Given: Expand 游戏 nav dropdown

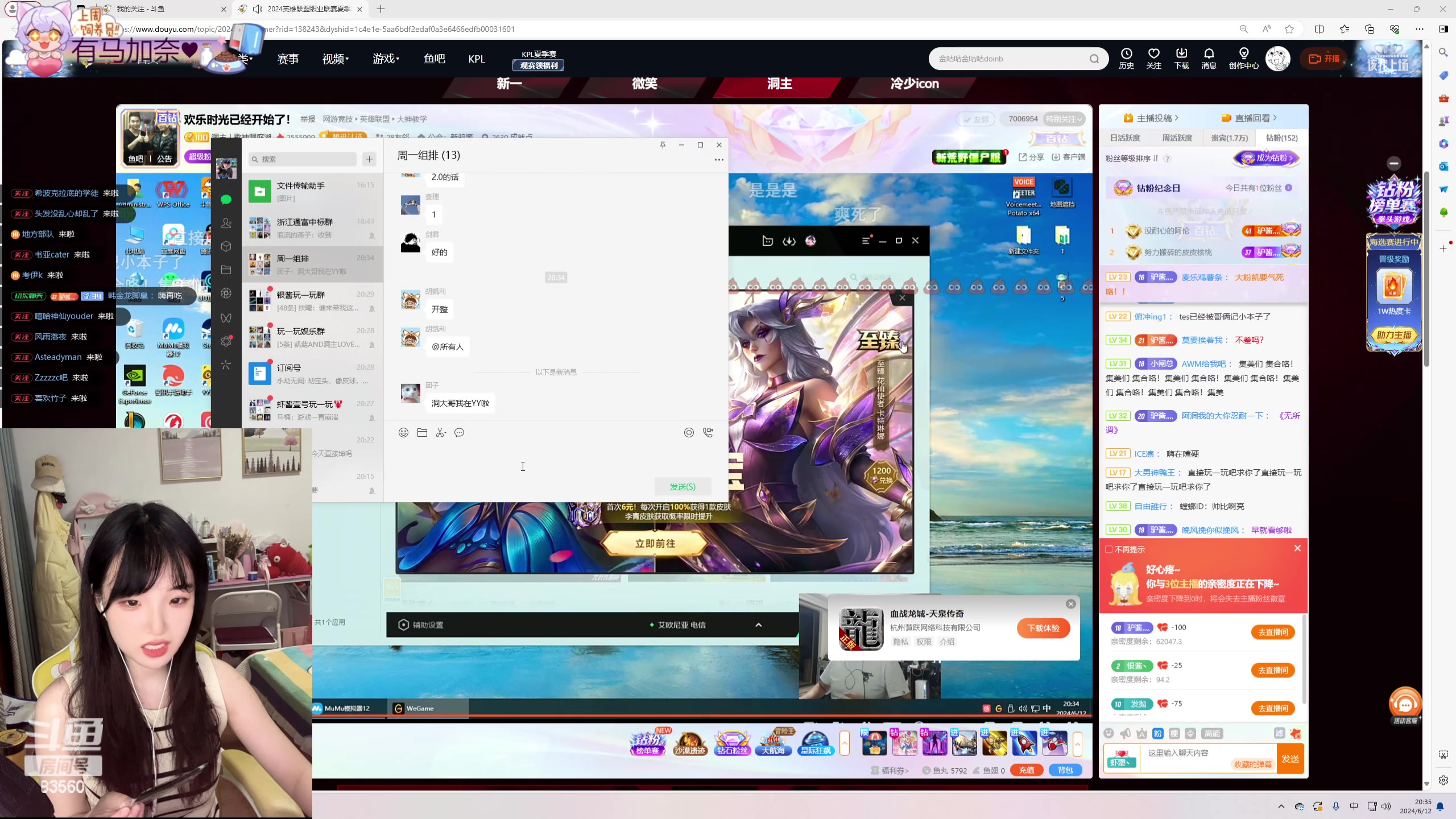Looking at the screenshot, I should 386,59.
